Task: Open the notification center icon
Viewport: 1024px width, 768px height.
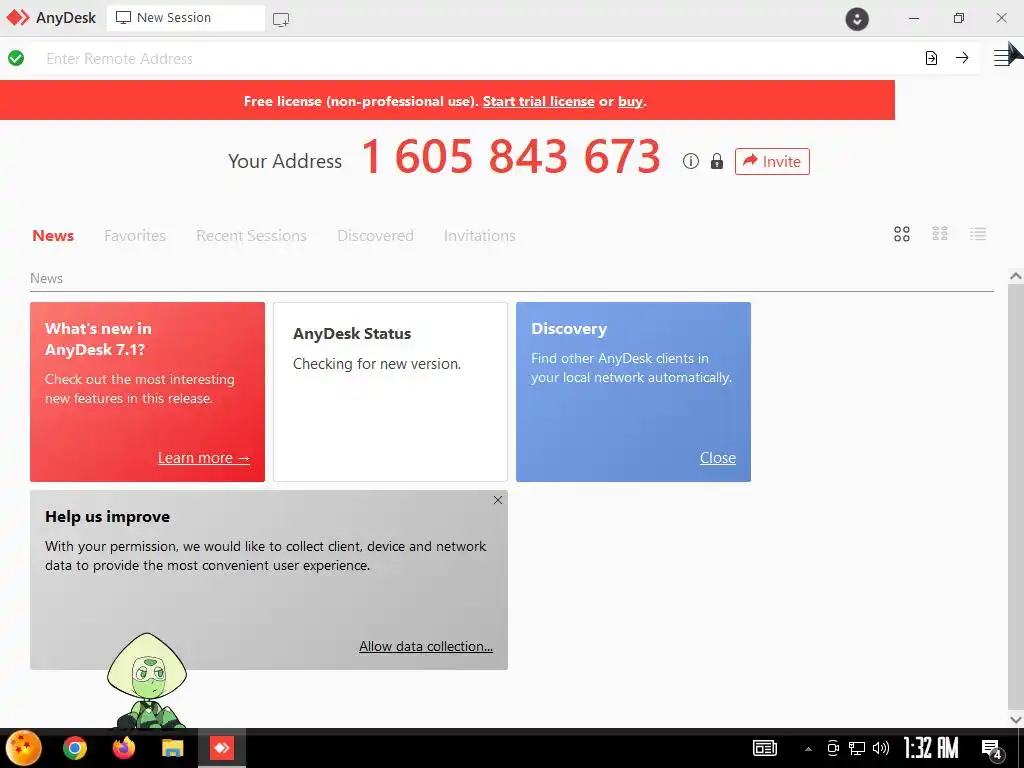Action: pos(993,750)
